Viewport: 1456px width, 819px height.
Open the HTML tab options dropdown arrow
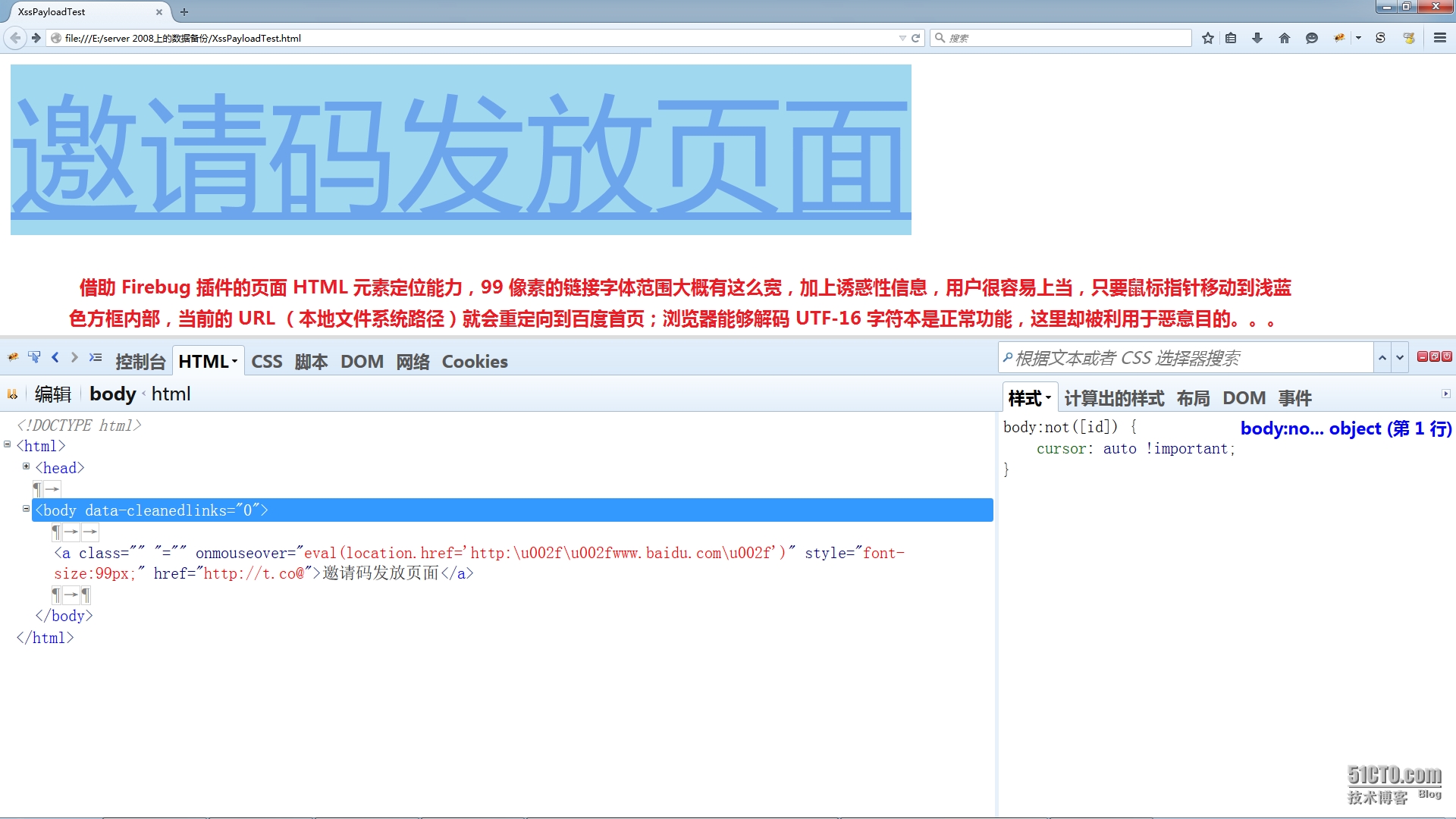[235, 362]
